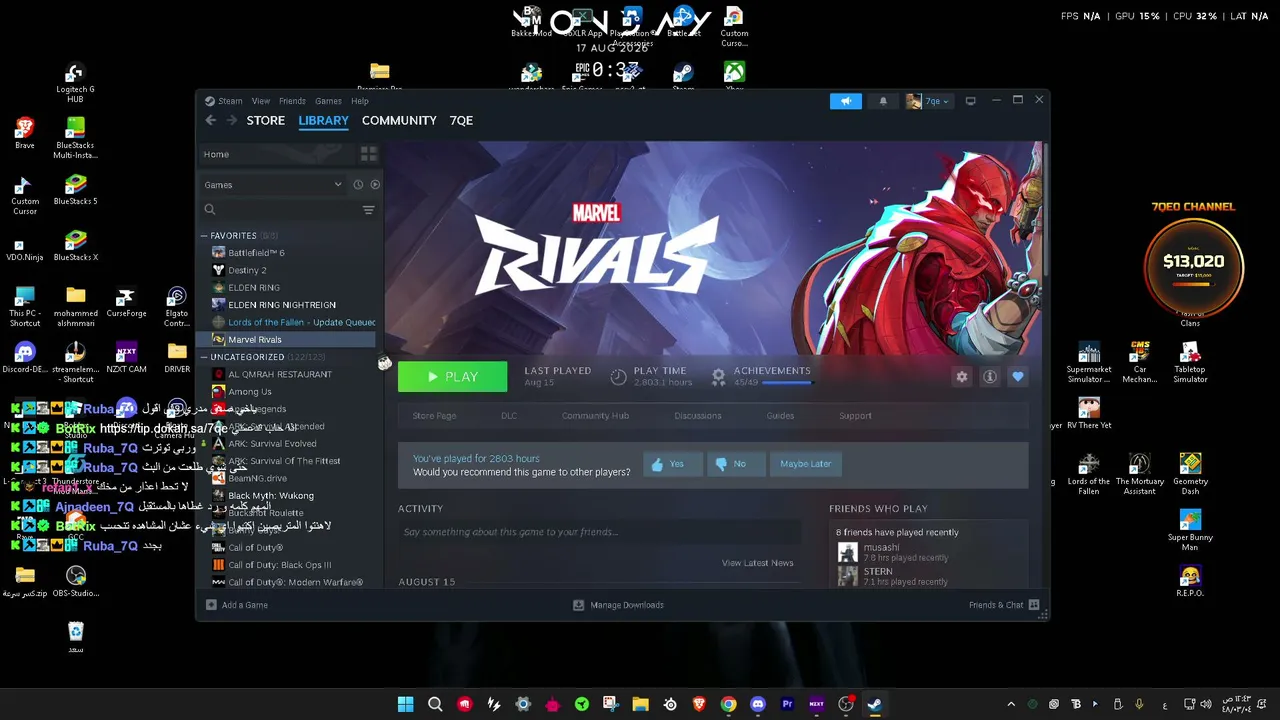Open the Geometry Dash desktop shortcut

click(x=1190, y=474)
